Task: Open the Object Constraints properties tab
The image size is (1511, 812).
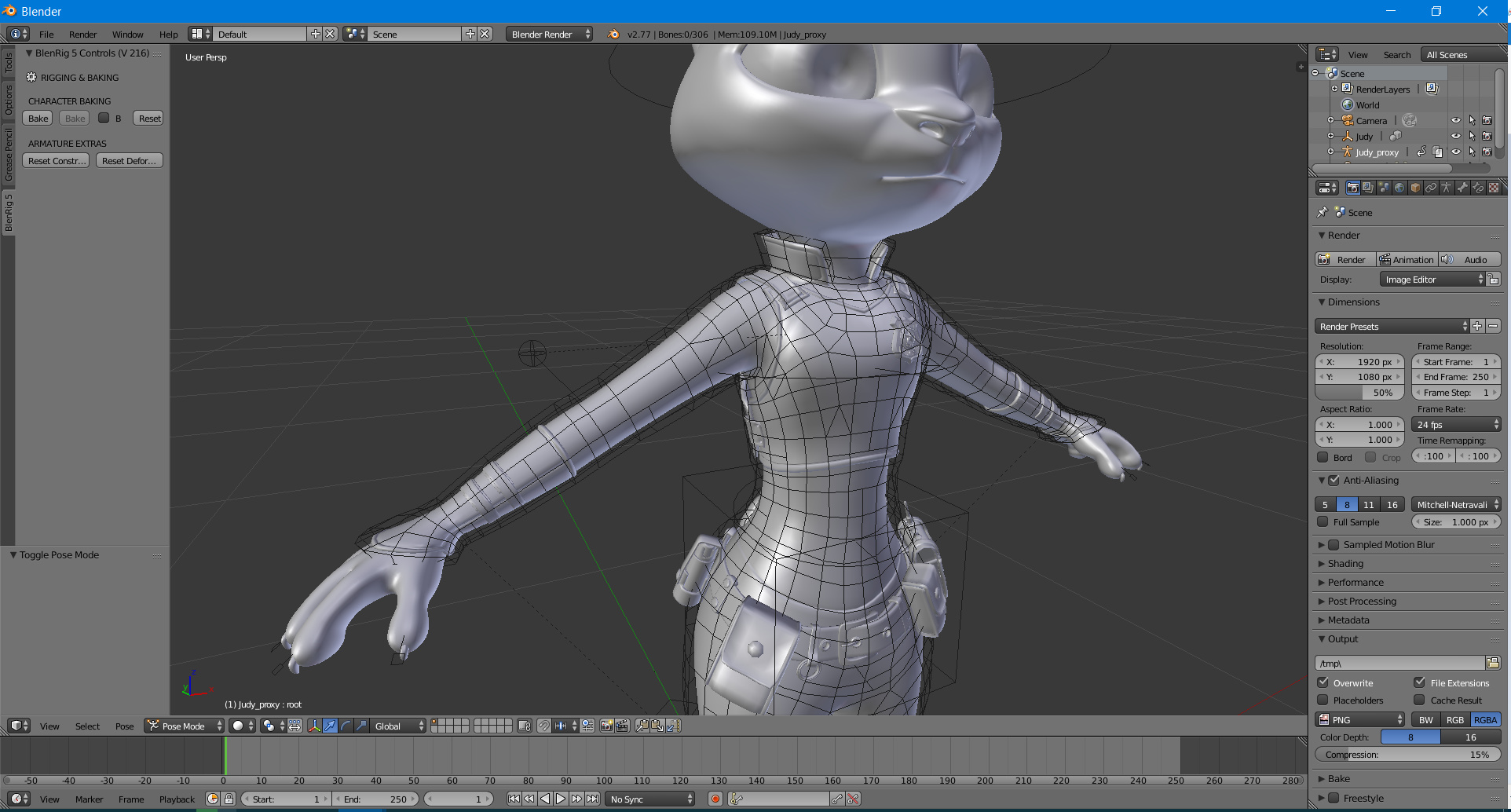Action: click(x=1431, y=188)
